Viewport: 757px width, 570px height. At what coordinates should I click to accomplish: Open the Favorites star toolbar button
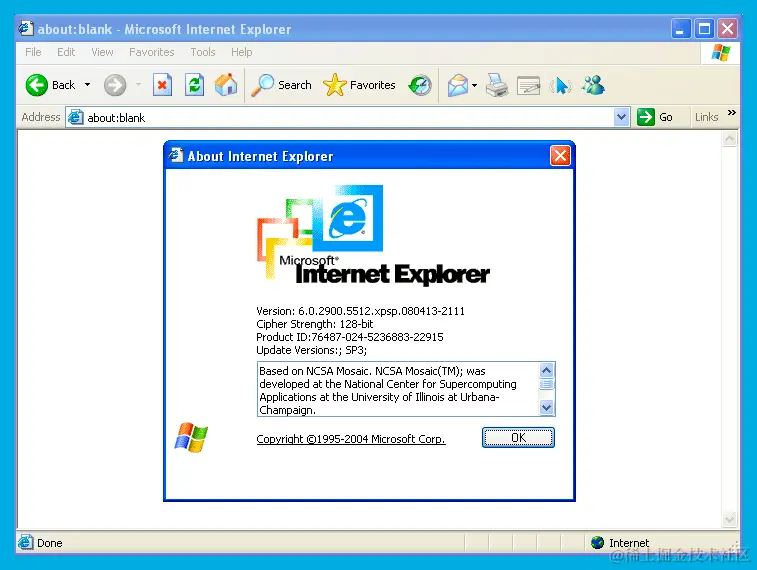[x=359, y=85]
